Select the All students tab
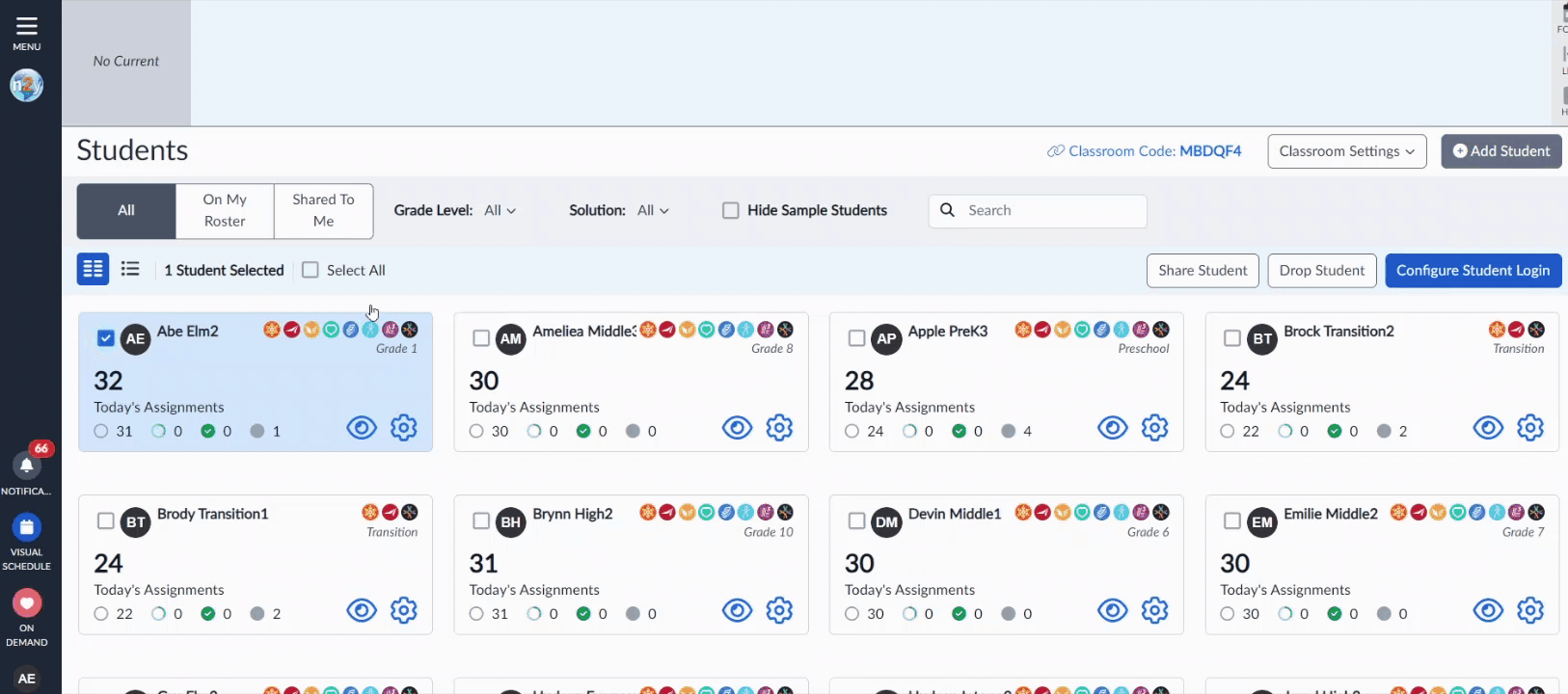1568x694 pixels. 126,210
